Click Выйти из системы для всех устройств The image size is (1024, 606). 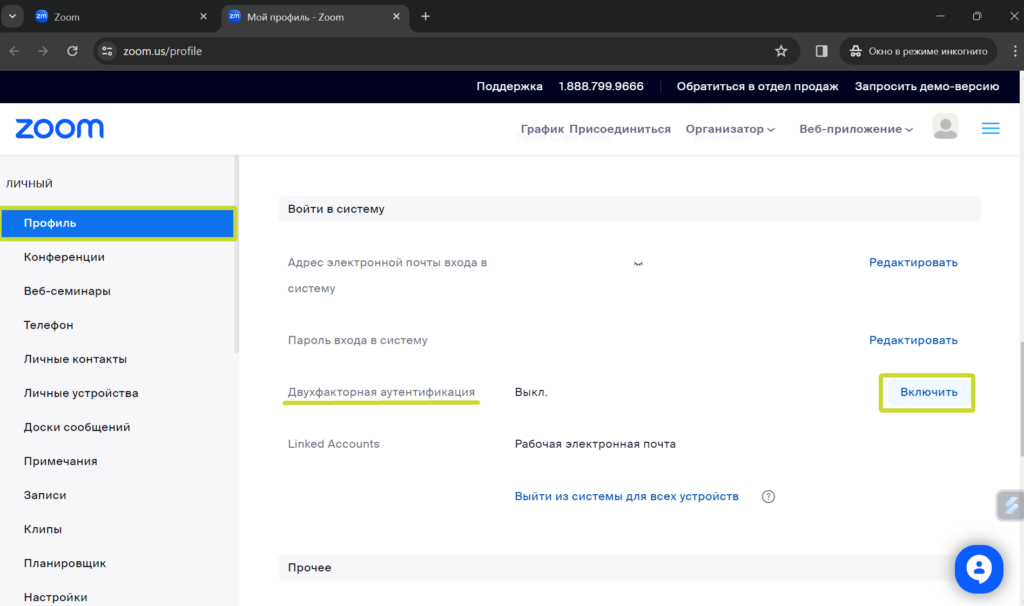[x=626, y=496]
